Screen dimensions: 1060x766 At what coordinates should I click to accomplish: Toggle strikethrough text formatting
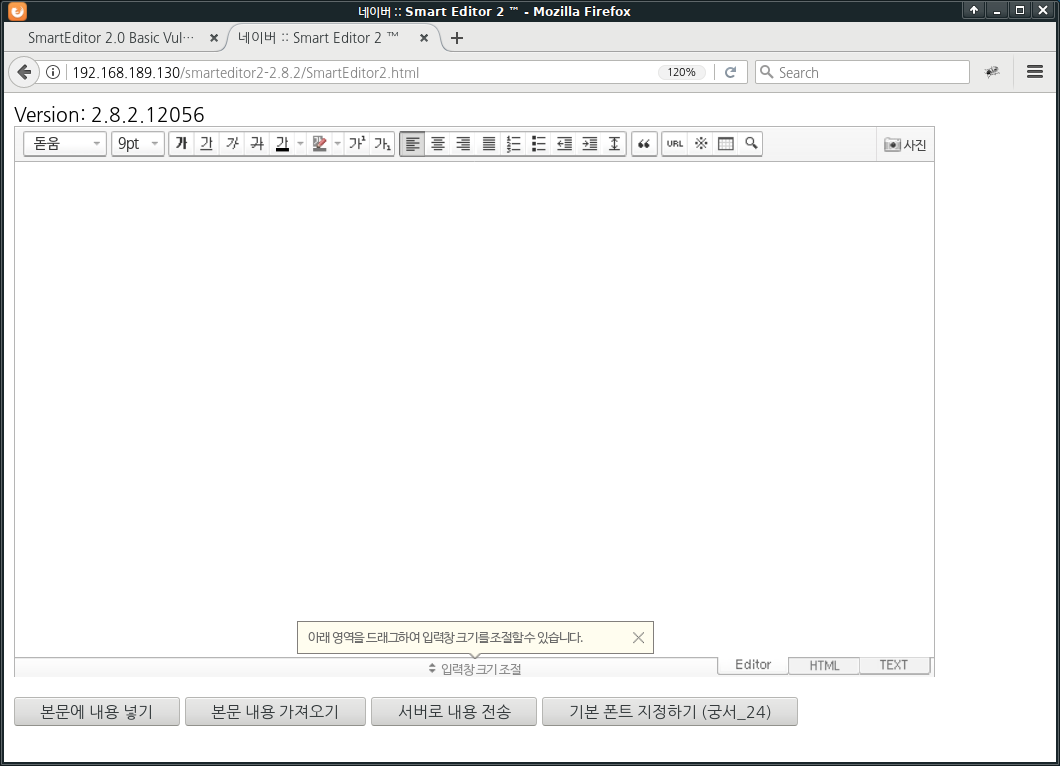coord(257,143)
